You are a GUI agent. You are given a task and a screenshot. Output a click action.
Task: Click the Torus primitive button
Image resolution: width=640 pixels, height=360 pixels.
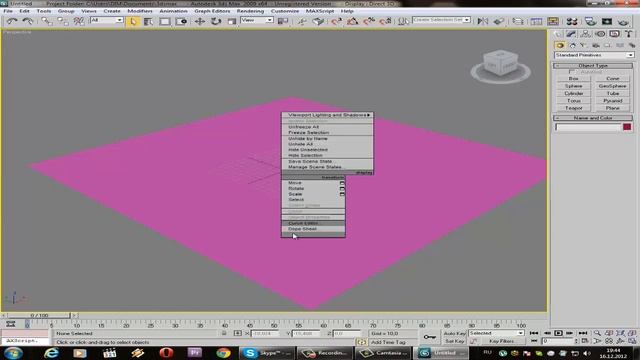573,101
